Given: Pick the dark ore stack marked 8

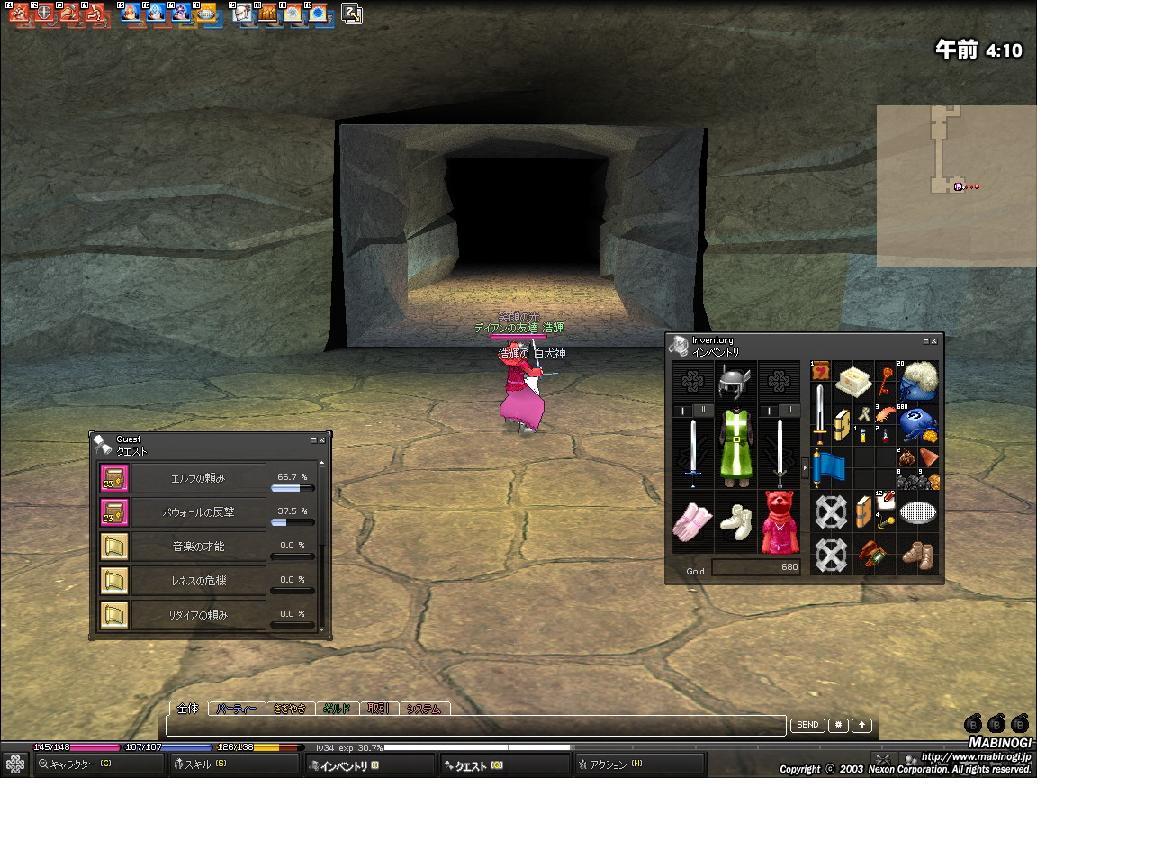Looking at the screenshot, I should coord(906,480).
